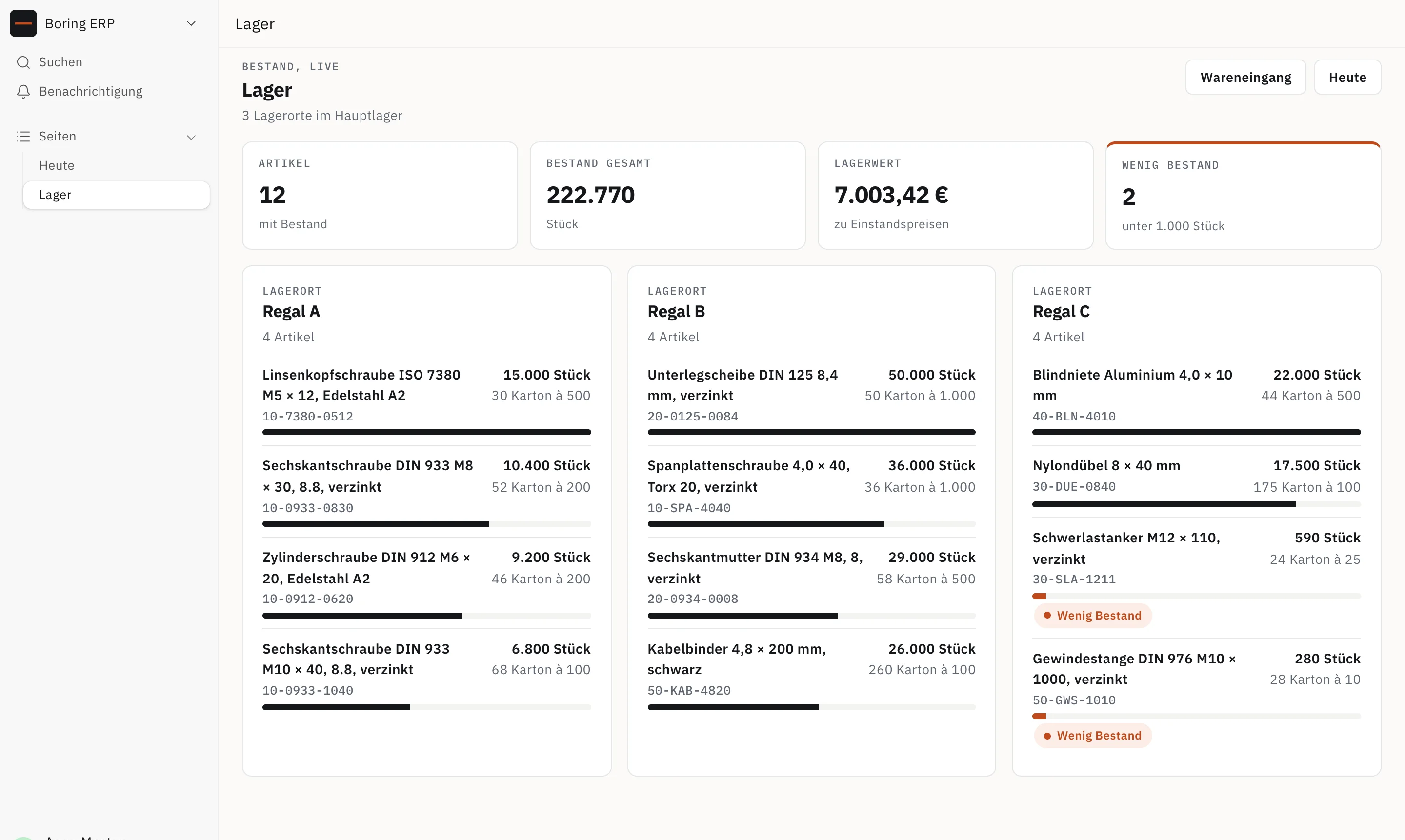Screen dimensions: 1405x840
Task: Click article number 30-DUE-0840
Action: [x=1074, y=487]
